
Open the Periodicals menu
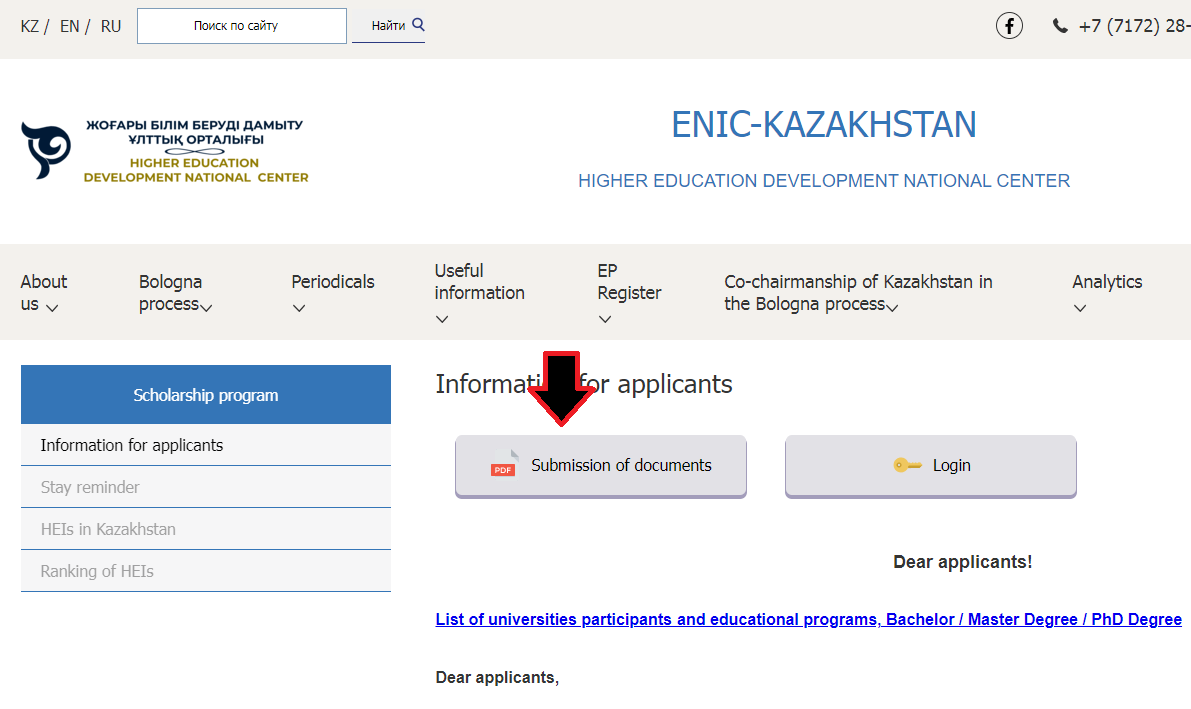(x=333, y=293)
